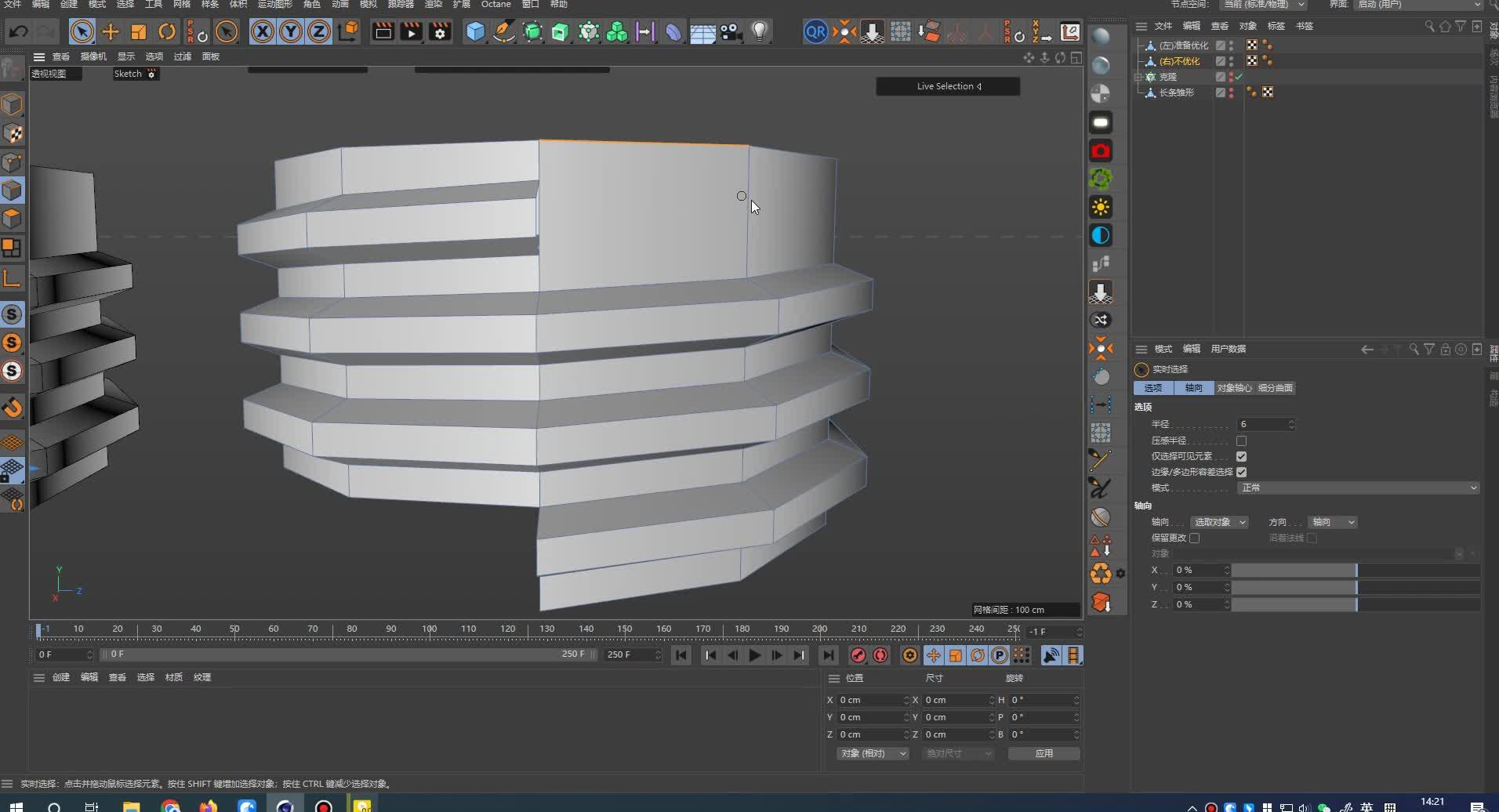Viewport: 1499px width, 812px height.
Task: Switch to the 对象轴心 tab
Action: (1233, 389)
